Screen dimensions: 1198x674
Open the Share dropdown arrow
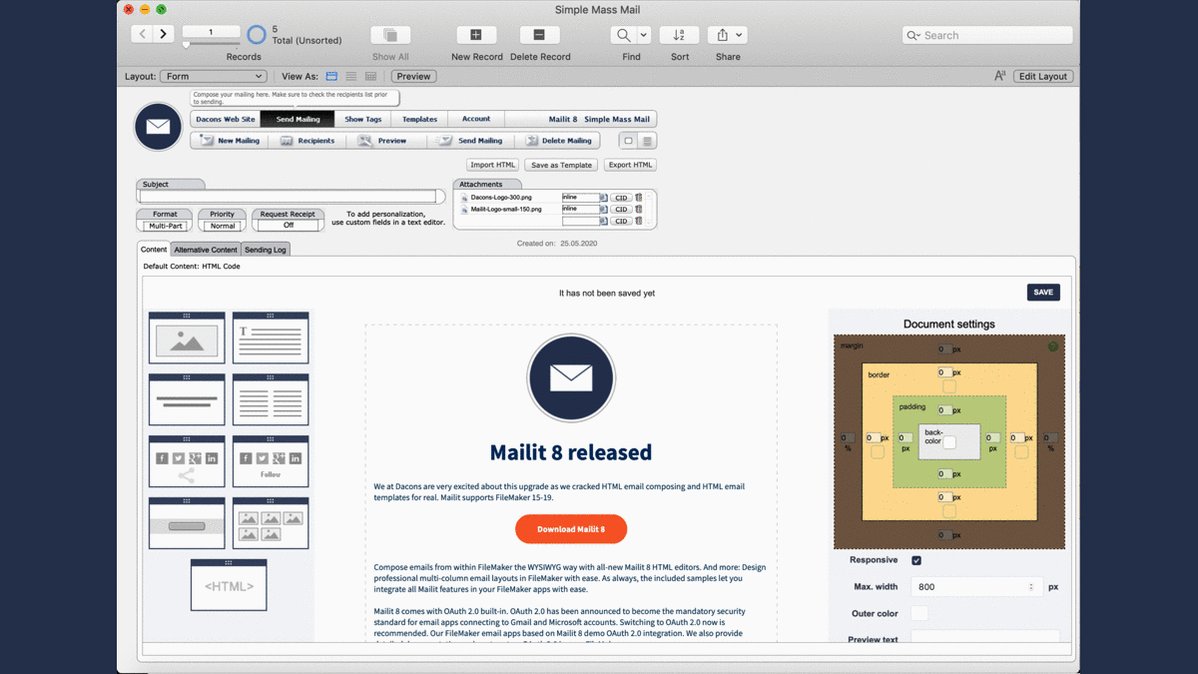coord(739,35)
